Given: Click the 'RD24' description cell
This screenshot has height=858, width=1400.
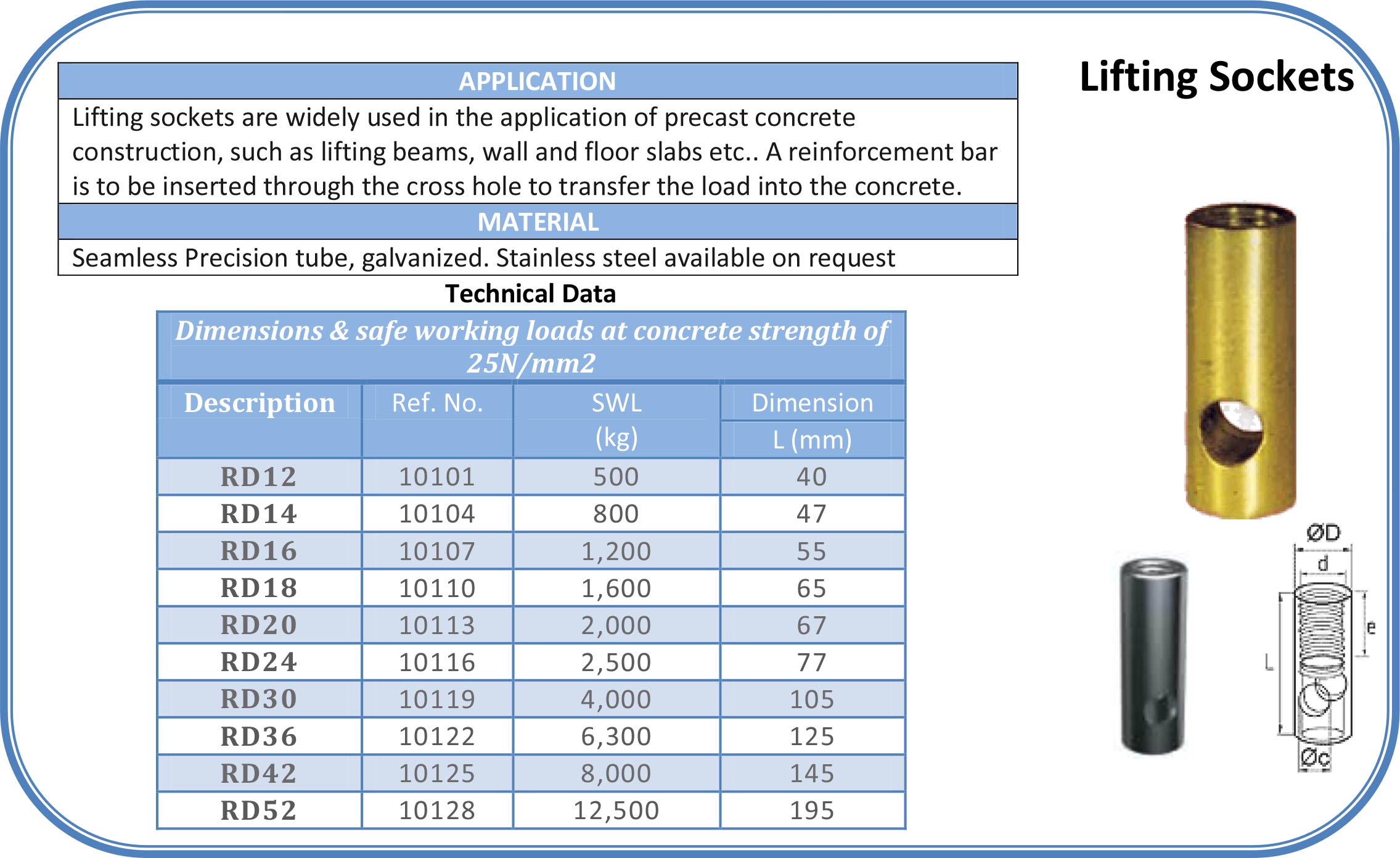Looking at the screenshot, I should click(259, 662).
